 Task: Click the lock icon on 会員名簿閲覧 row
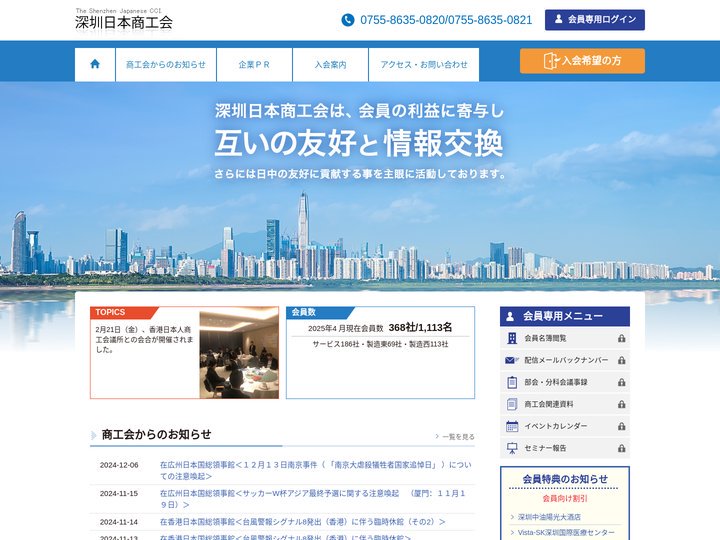tap(622, 338)
